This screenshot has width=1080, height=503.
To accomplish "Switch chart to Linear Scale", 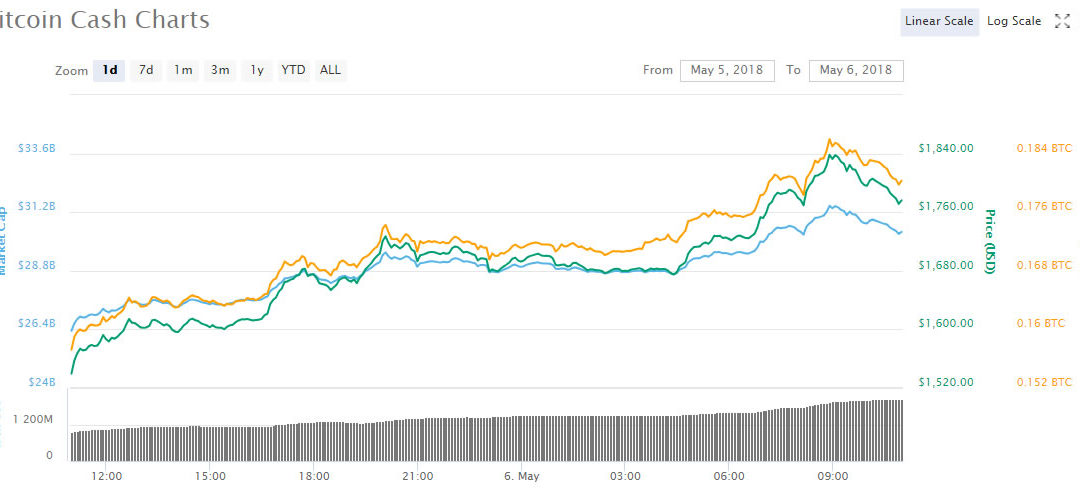I will point(939,21).
